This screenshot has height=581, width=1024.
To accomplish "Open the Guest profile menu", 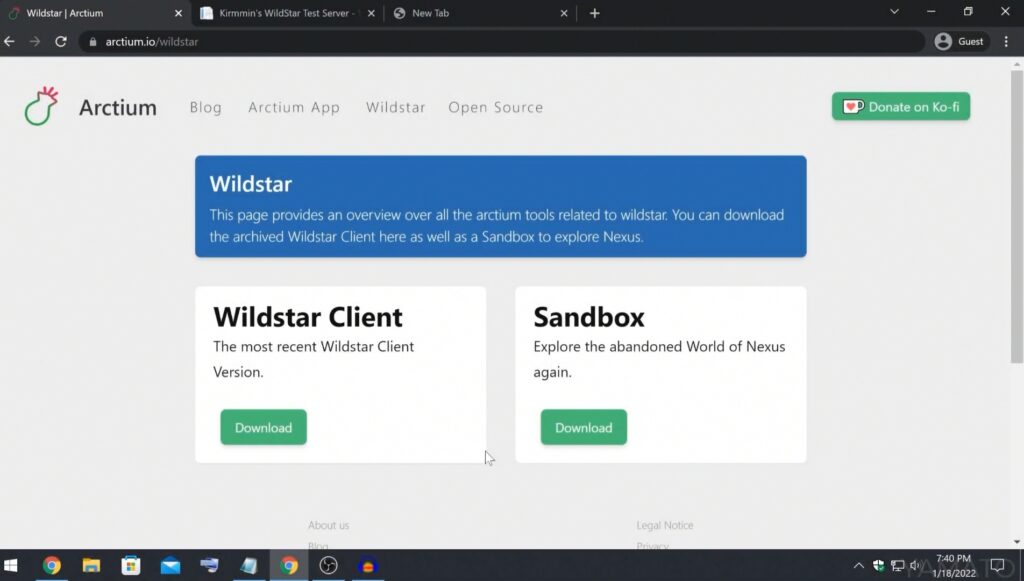I will 959,41.
